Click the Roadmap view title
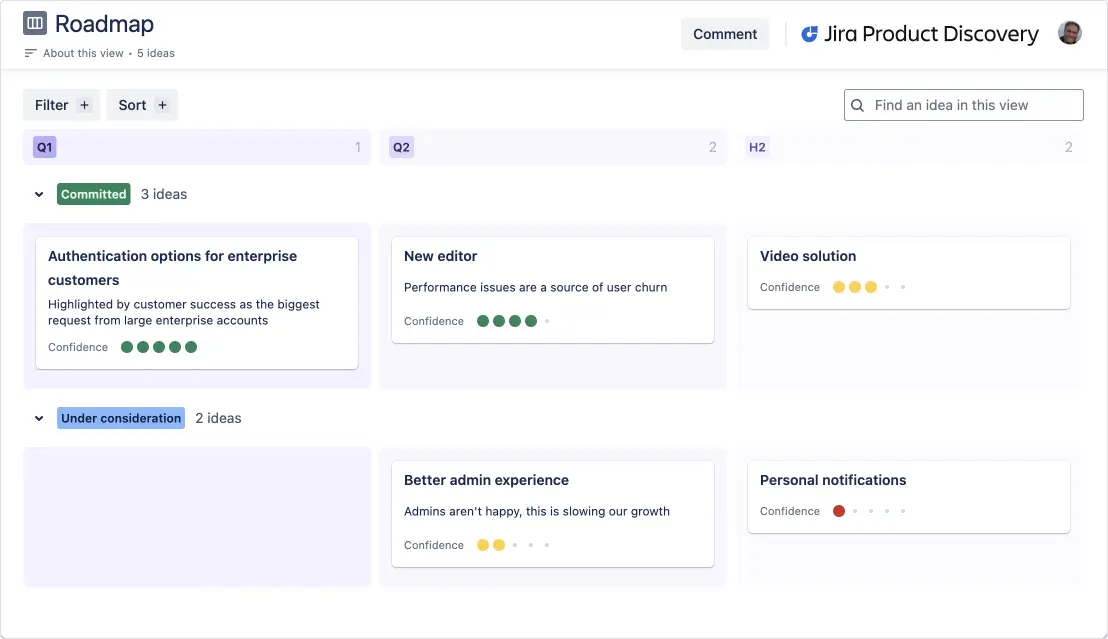Screen dimensions: 1108x639 point(105,23)
